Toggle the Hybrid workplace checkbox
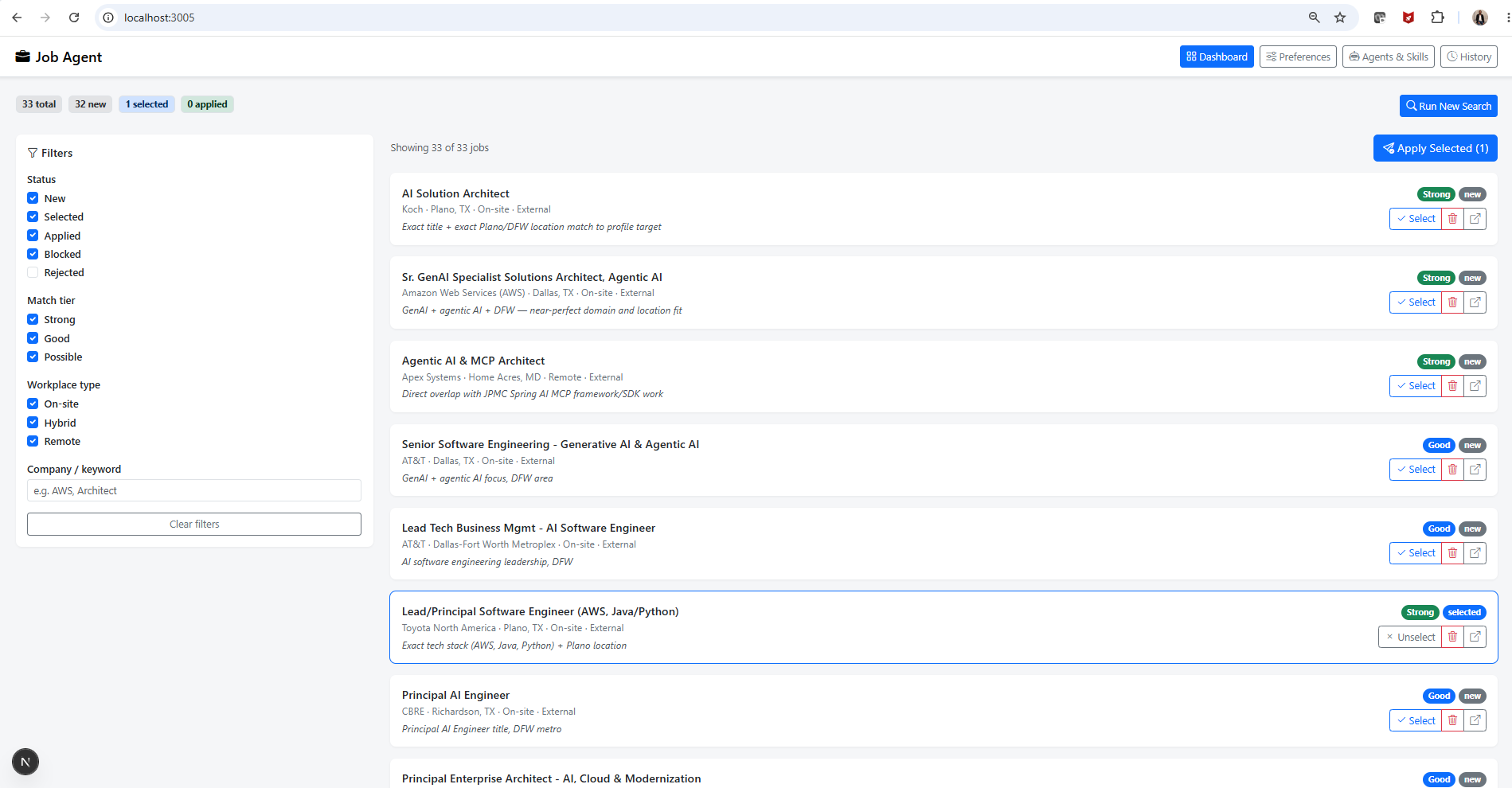Image resolution: width=1512 pixels, height=788 pixels. coord(33,423)
